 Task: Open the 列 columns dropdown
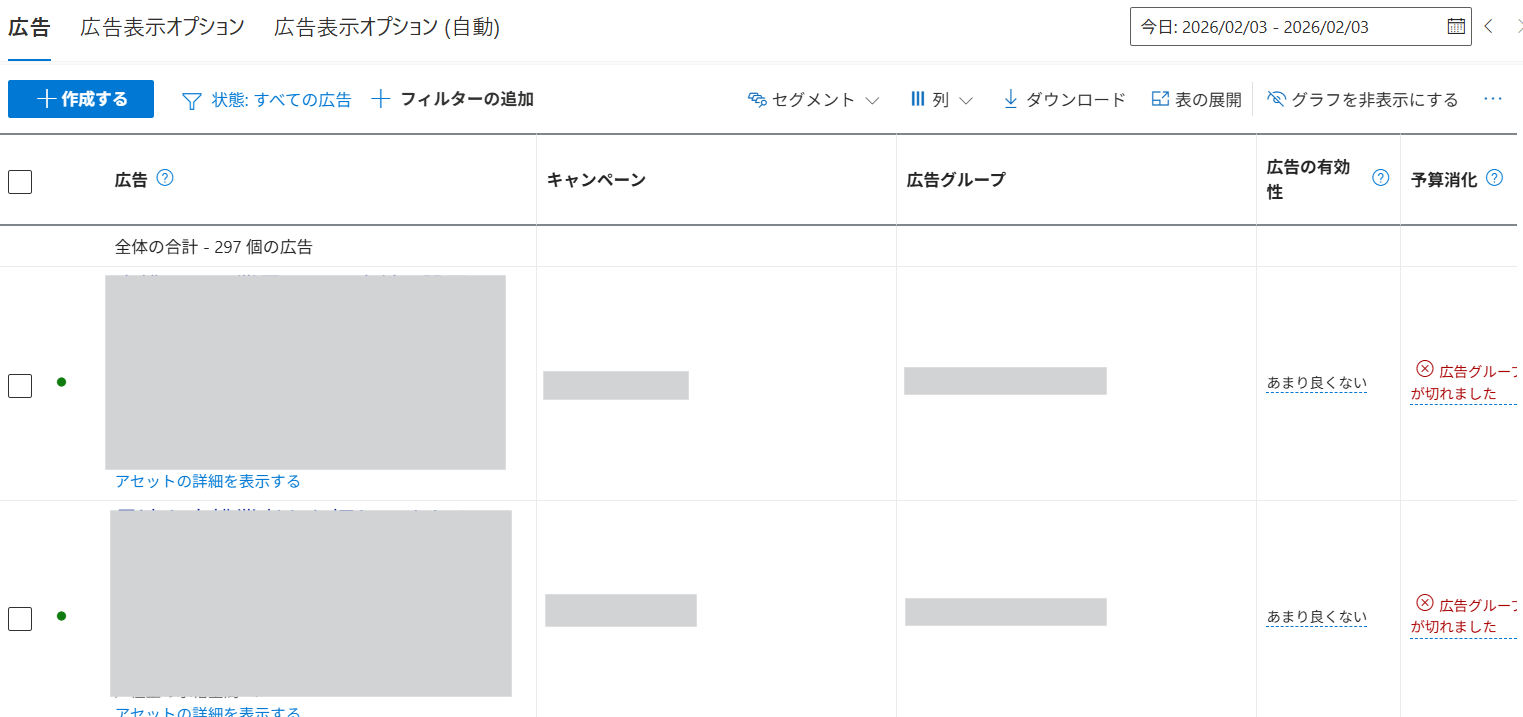tap(941, 99)
